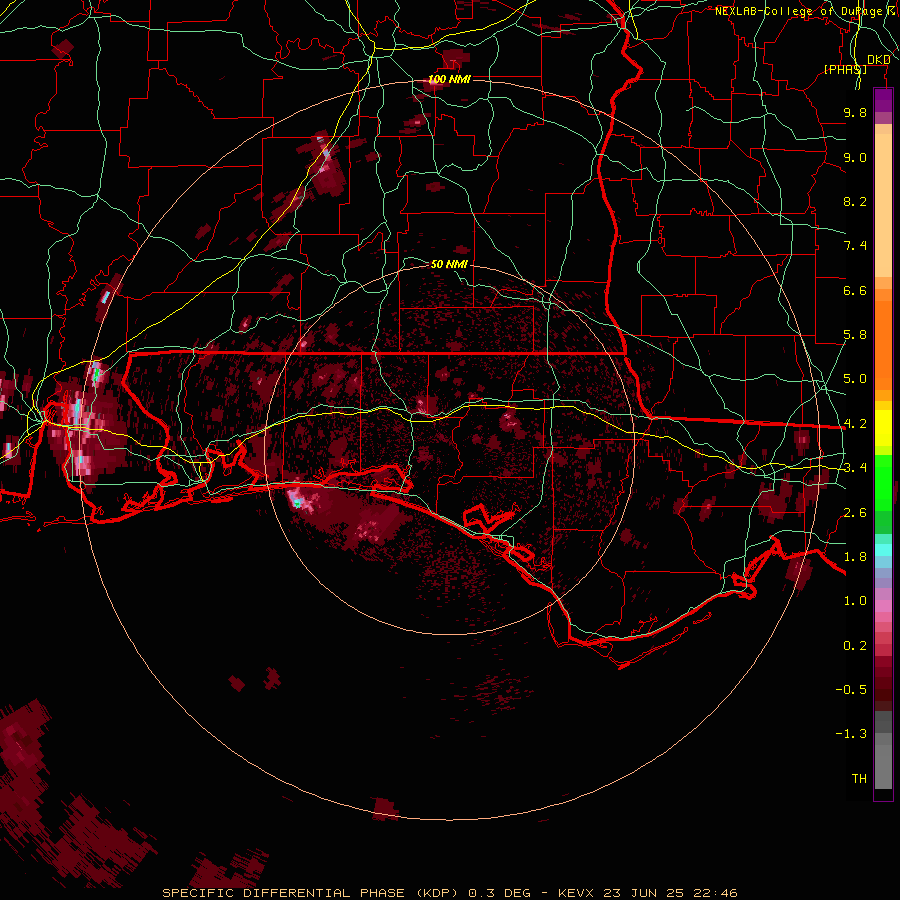Click the Specific Differential Phase caption at the bottom

(449, 893)
